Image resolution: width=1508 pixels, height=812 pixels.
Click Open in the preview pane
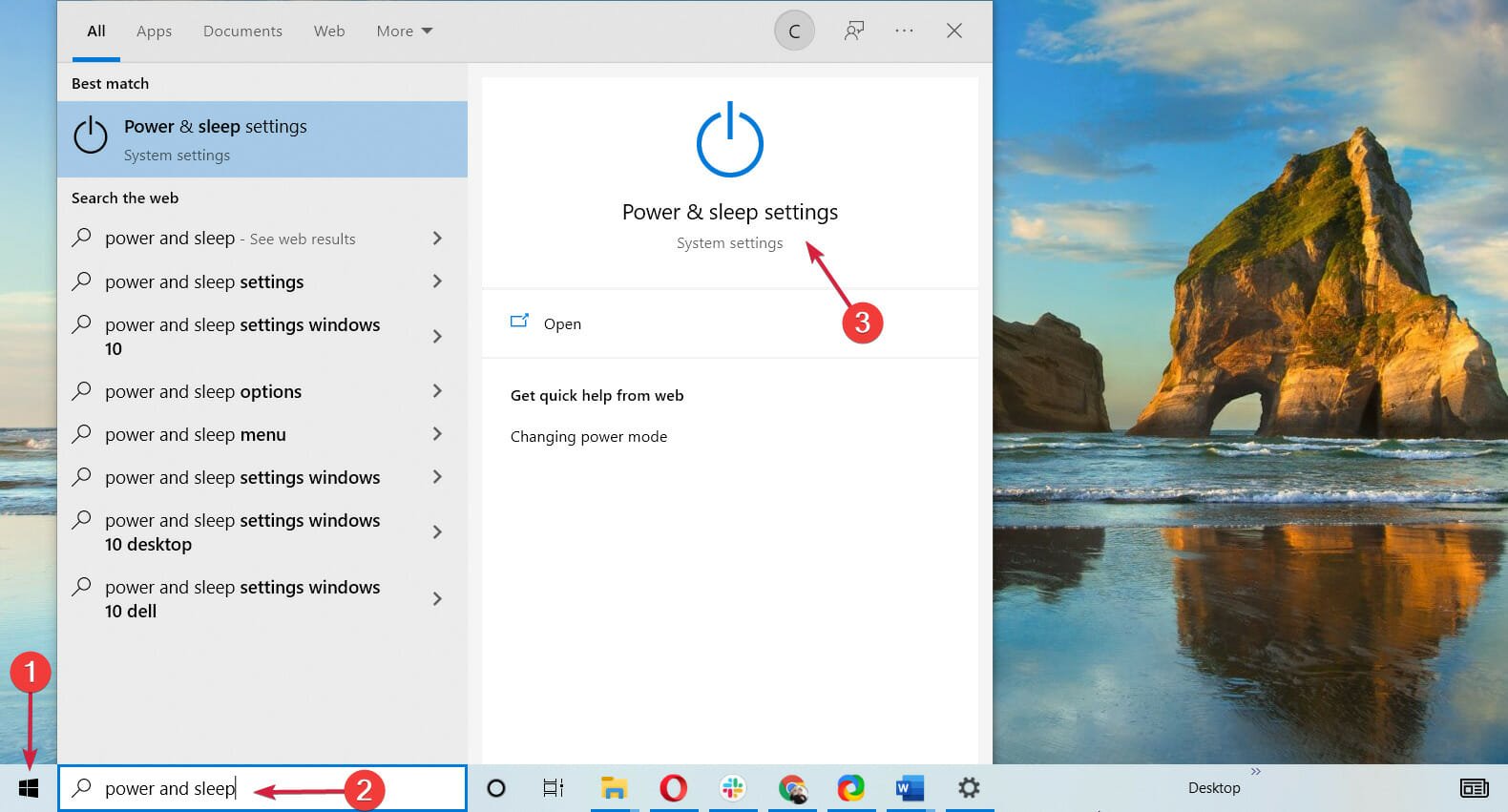(x=562, y=323)
